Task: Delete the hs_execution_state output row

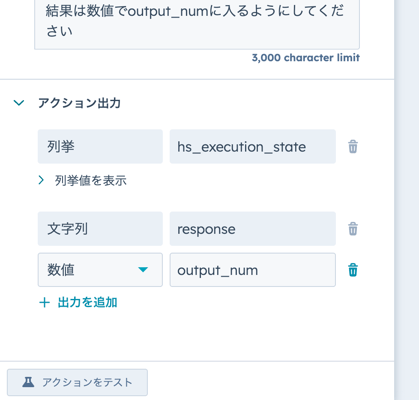Action: coord(353,147)
